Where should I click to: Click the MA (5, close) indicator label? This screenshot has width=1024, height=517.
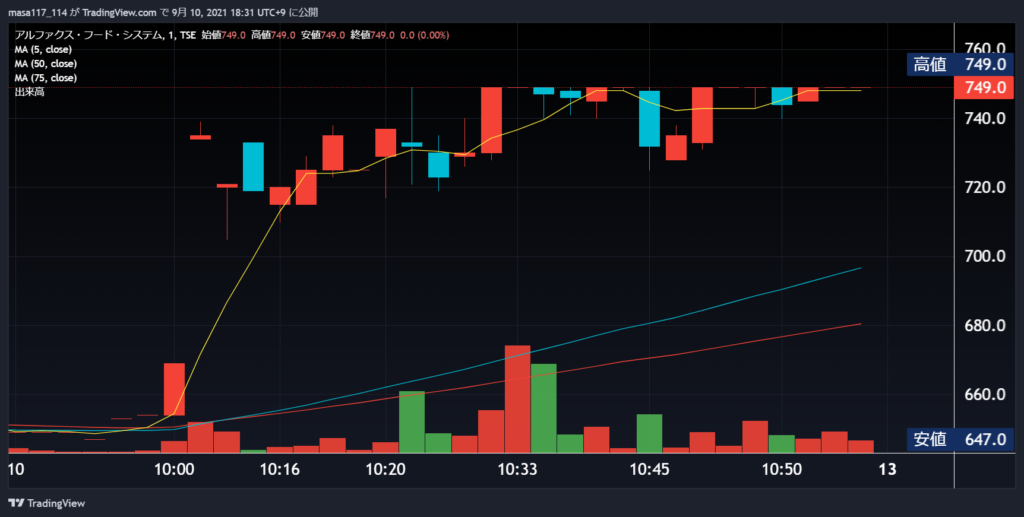pyautogui.click(x=43, y=50)
